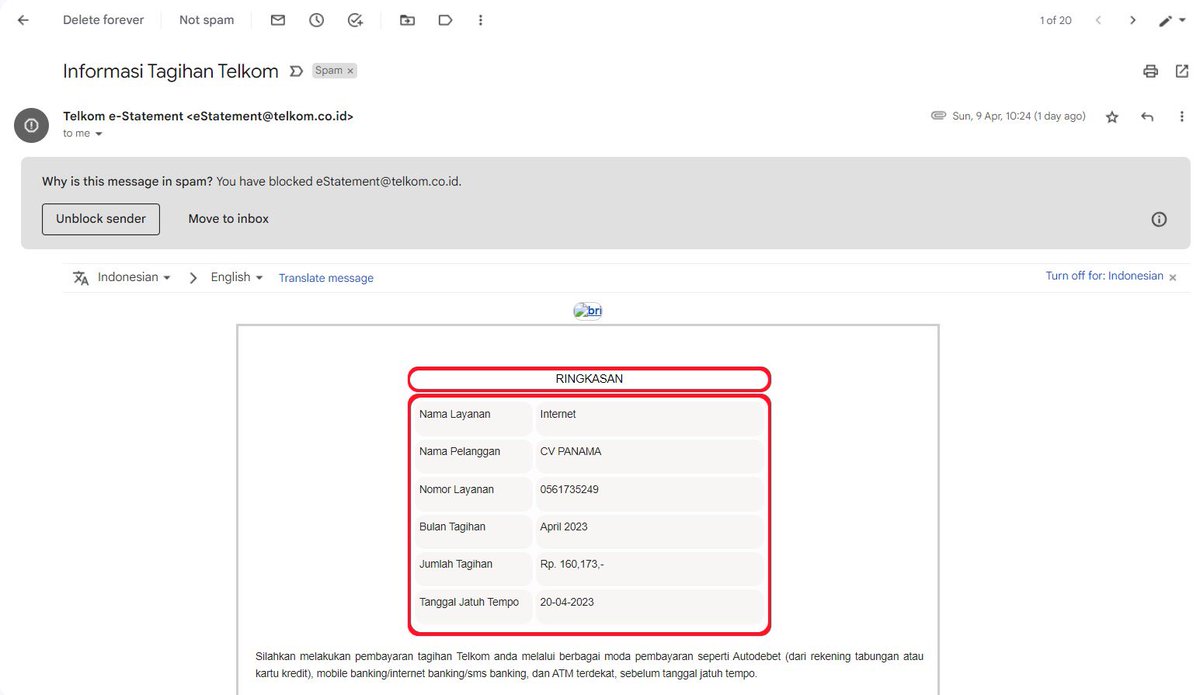Viewport: 1200px width, 695px height.
Task: Click the 'Silahkan melakukan pembayaran' paragraph
Action: click(589, 665)
